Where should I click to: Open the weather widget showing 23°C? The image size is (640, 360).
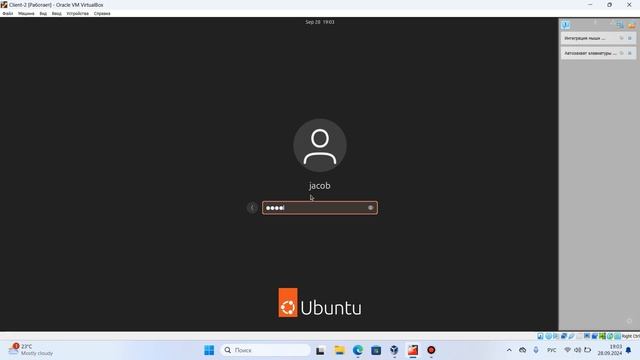click(x=31, y=350)
